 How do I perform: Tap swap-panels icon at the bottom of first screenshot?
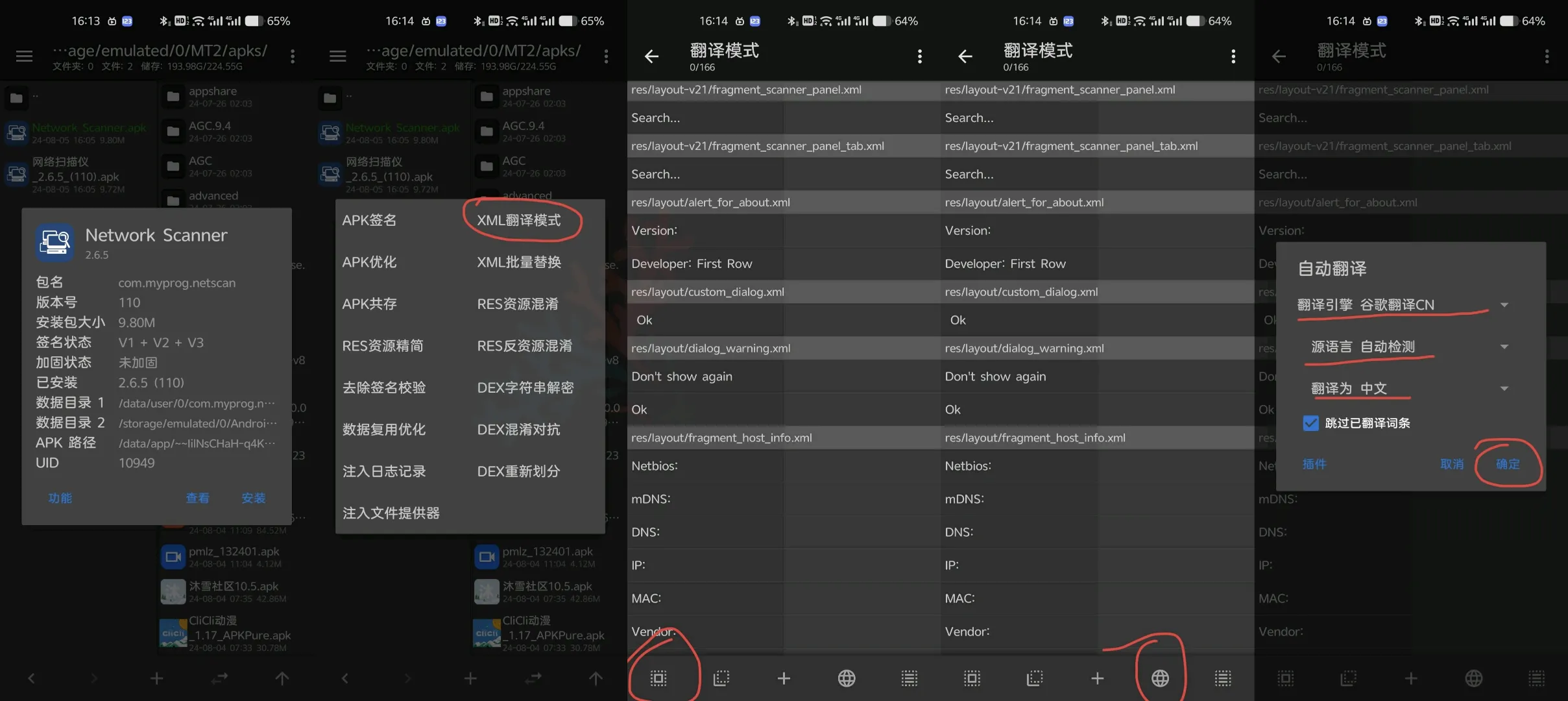click(x=219, y=678)
